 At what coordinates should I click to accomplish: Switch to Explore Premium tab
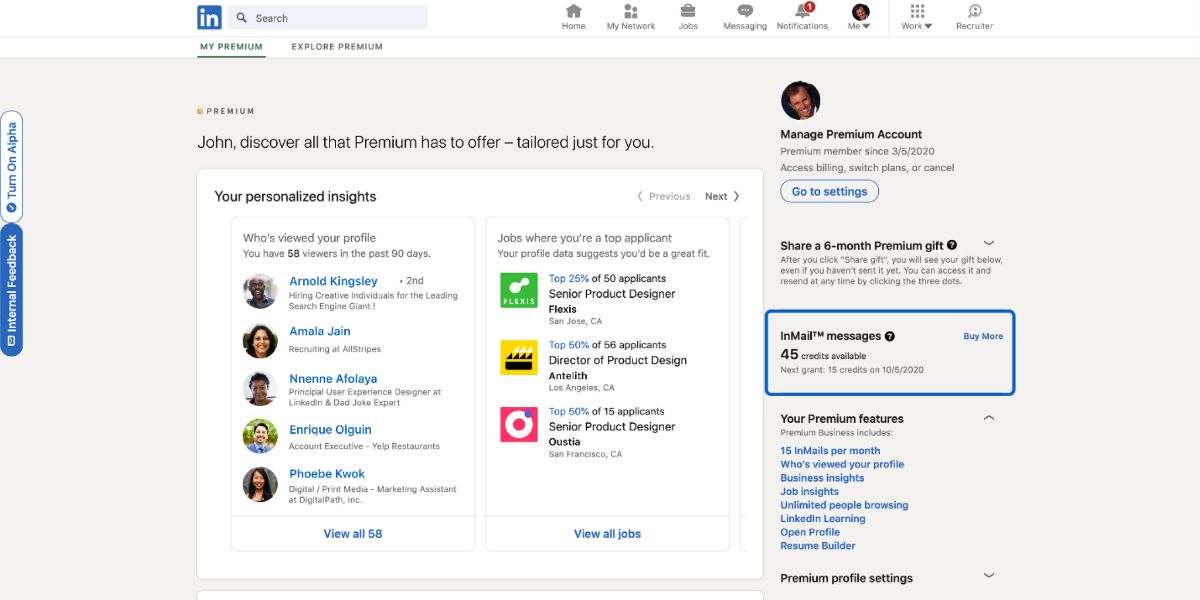click(337, 47)
